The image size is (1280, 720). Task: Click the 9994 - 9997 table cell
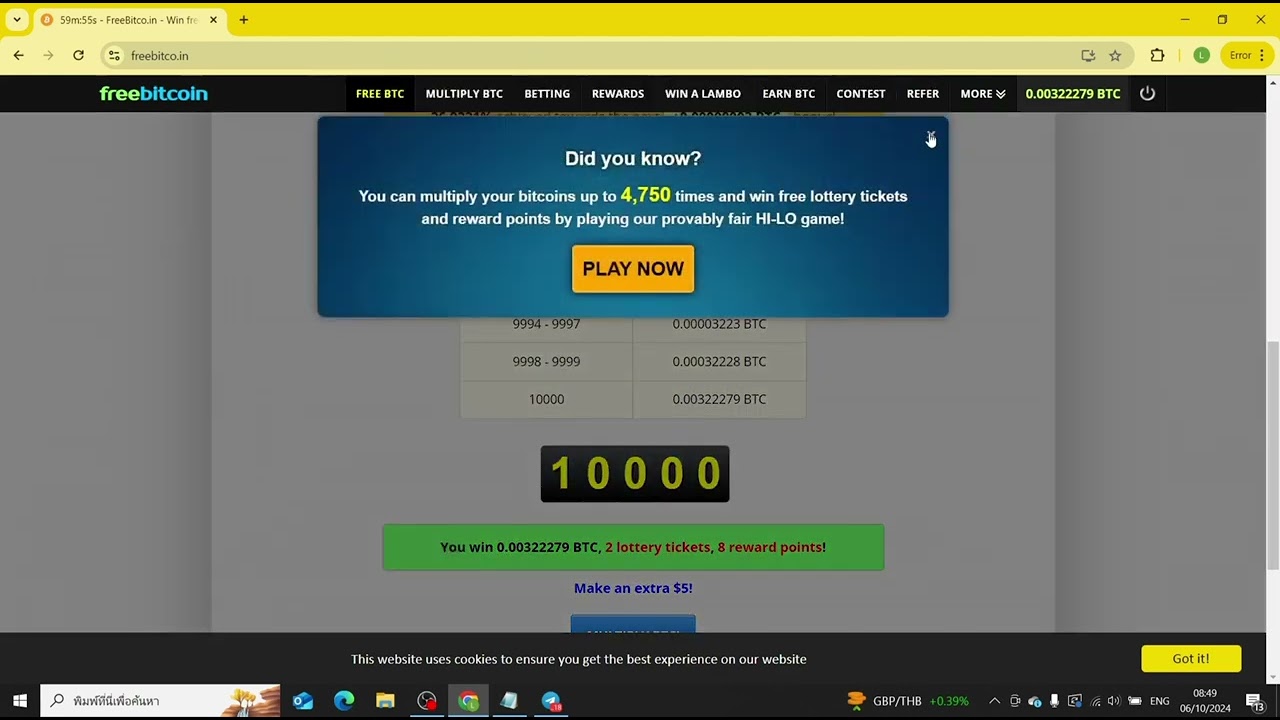click(x=546, y=324)
